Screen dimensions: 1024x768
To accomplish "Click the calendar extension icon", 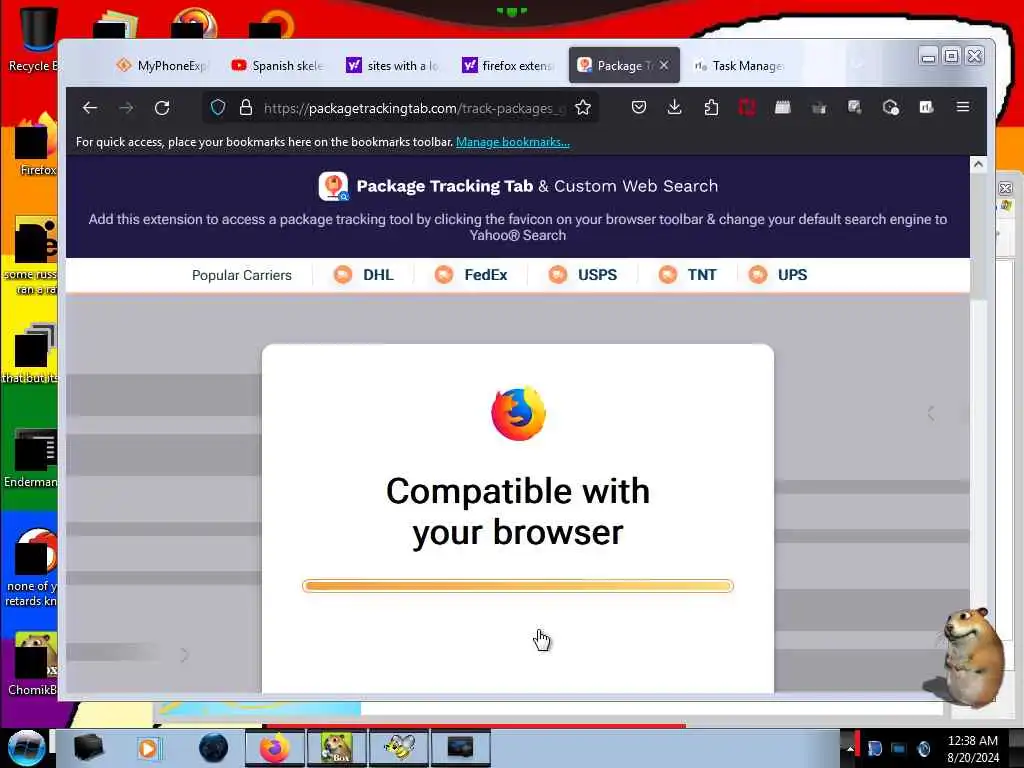I will pyautogui.click(x=782, y=107).
